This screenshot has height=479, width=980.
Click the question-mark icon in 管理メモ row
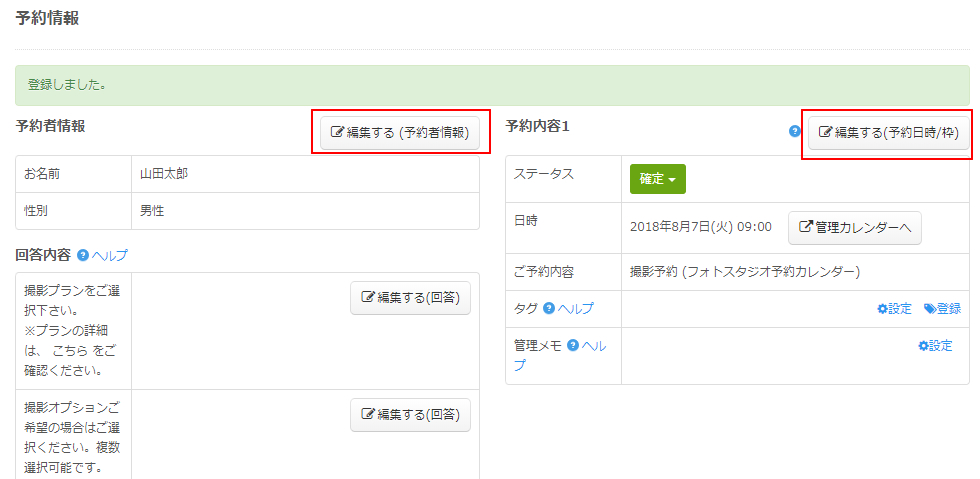[x=573, y=345]
